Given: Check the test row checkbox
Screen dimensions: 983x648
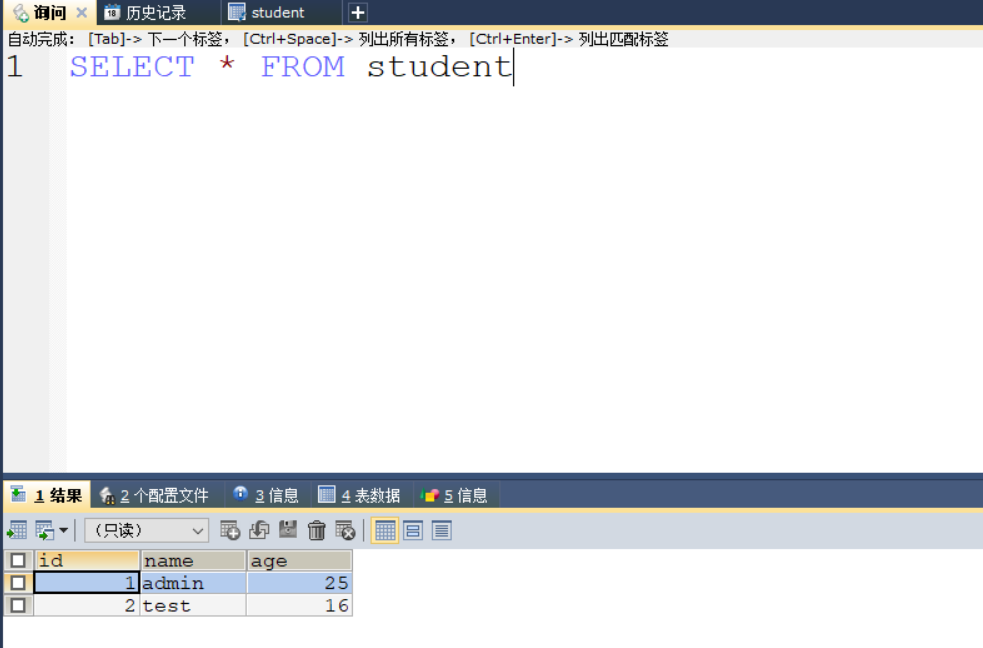Looking at the screenshot, I should point(18,605).
